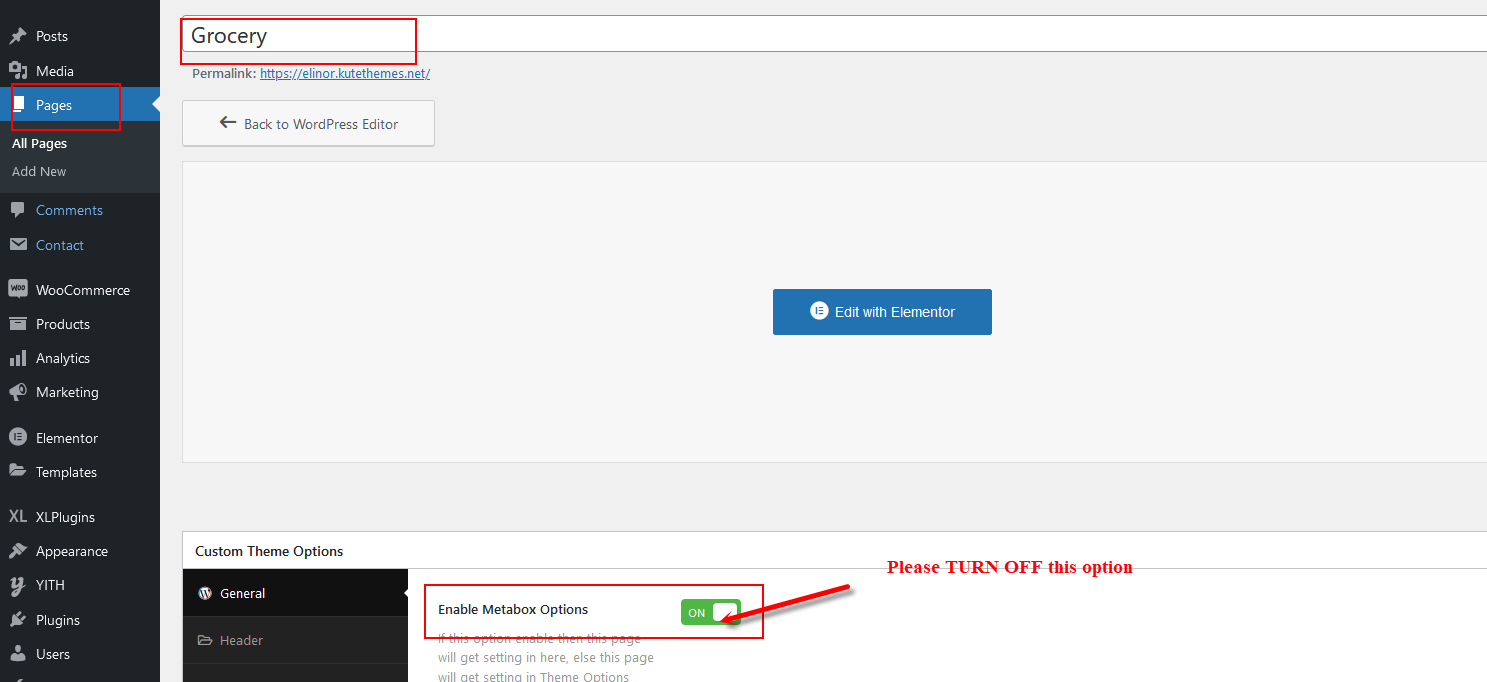
Task: Click the Elementor sidebar icon
Action: (18, 438)
